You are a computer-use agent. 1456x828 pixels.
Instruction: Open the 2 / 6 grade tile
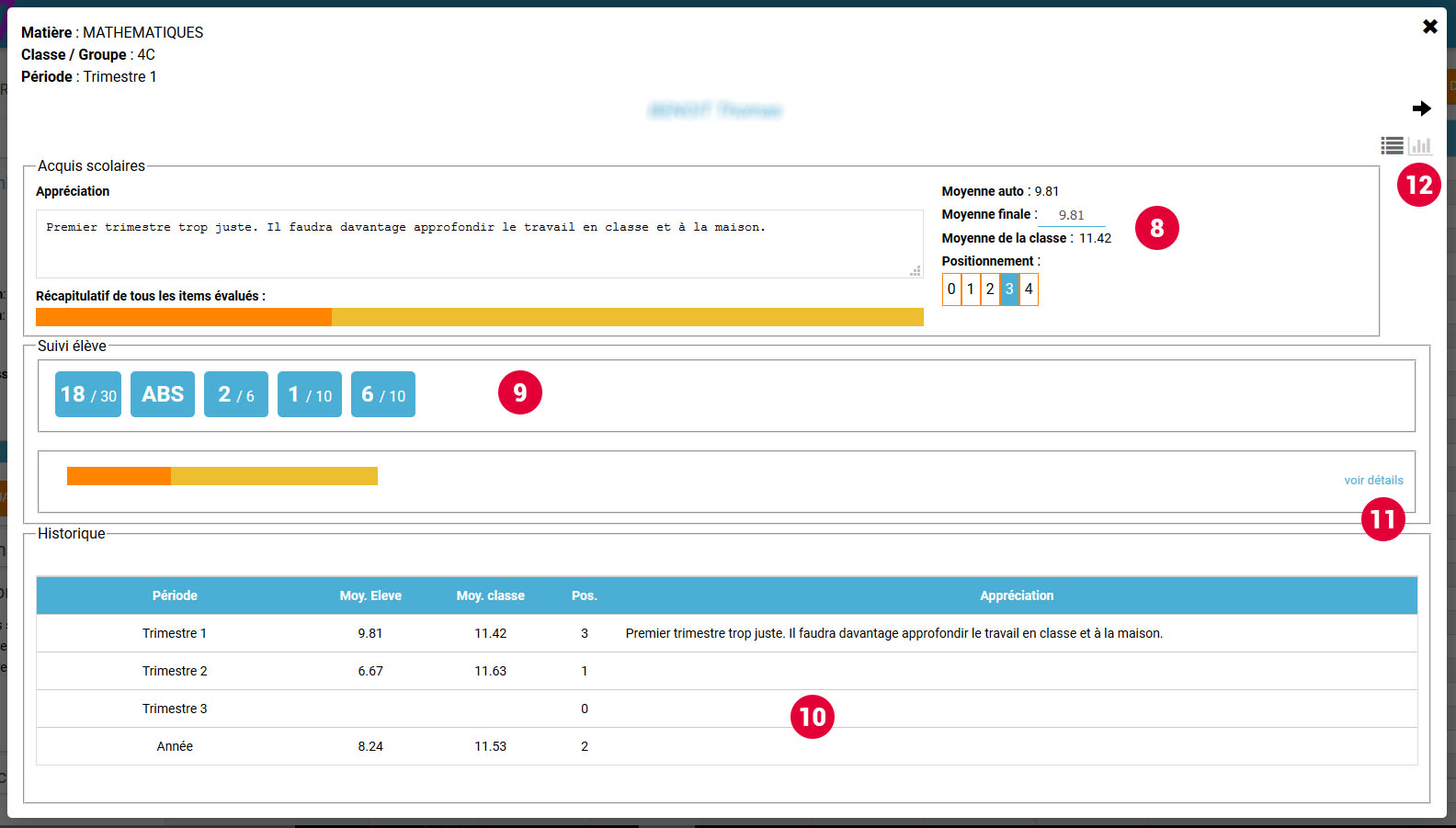pos(236,394)
